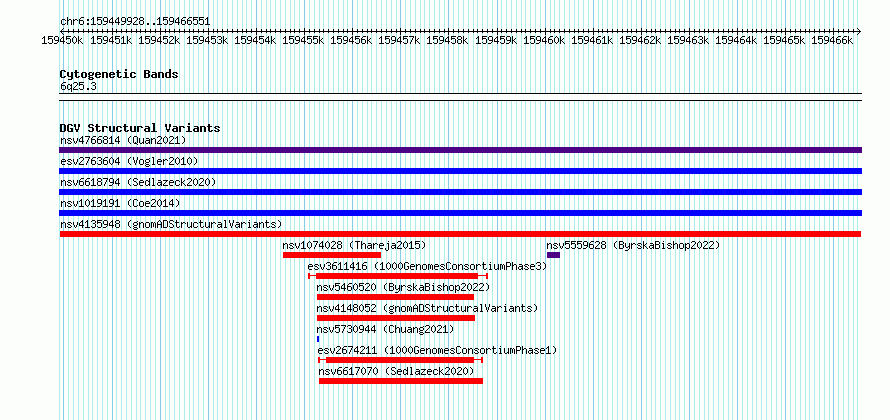
Task: Click the 159464k ruler tick label
Action: pyautogui.click(x=736, y=40)
